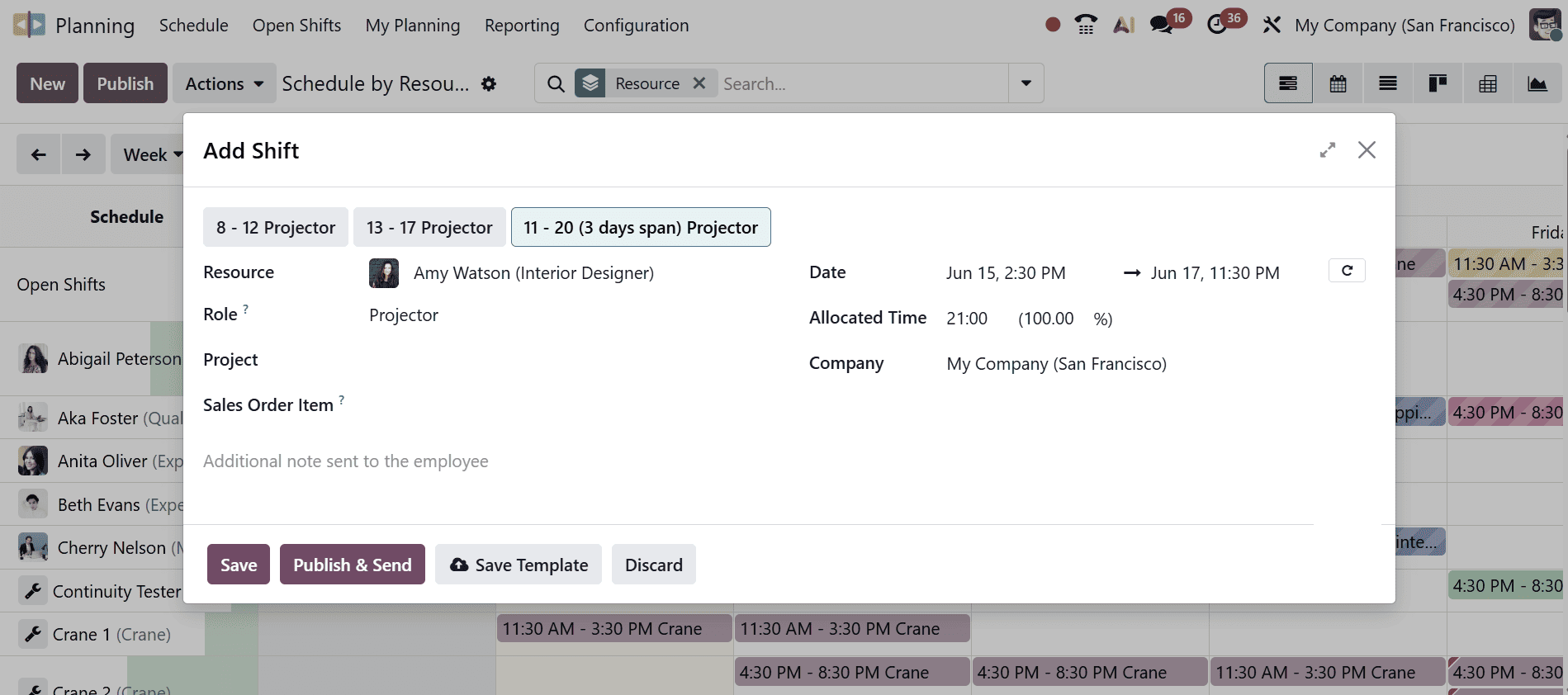Open the activities clock icon with badge 36

[1217, 25]
